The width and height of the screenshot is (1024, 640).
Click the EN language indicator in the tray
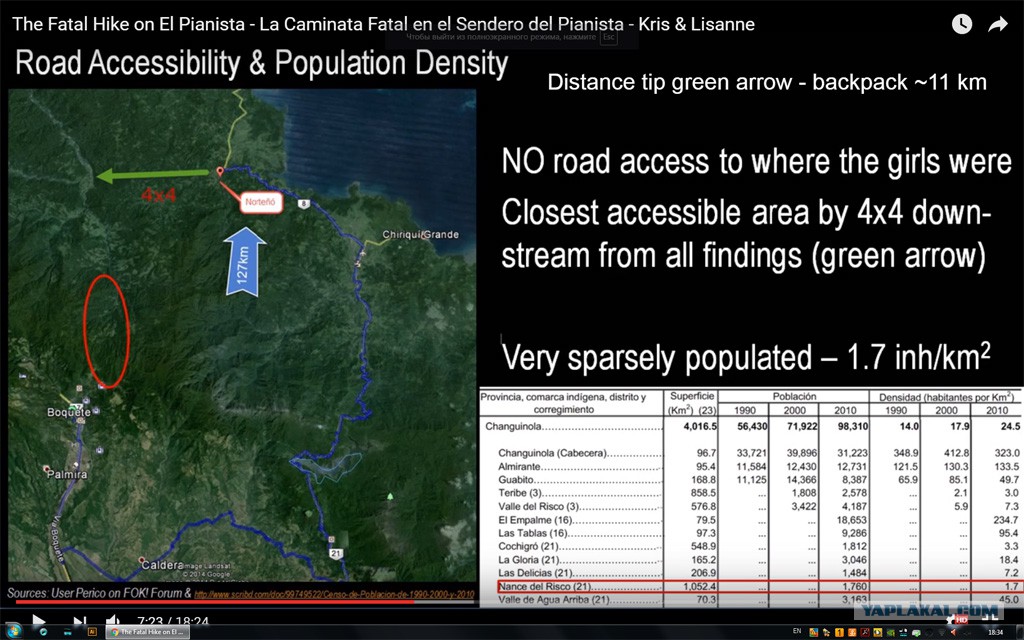click(797, 633)
